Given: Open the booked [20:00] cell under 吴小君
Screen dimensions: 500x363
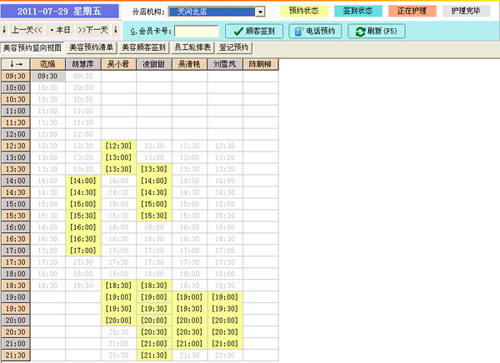Looking at the screenshot, I should click(118, 320).
